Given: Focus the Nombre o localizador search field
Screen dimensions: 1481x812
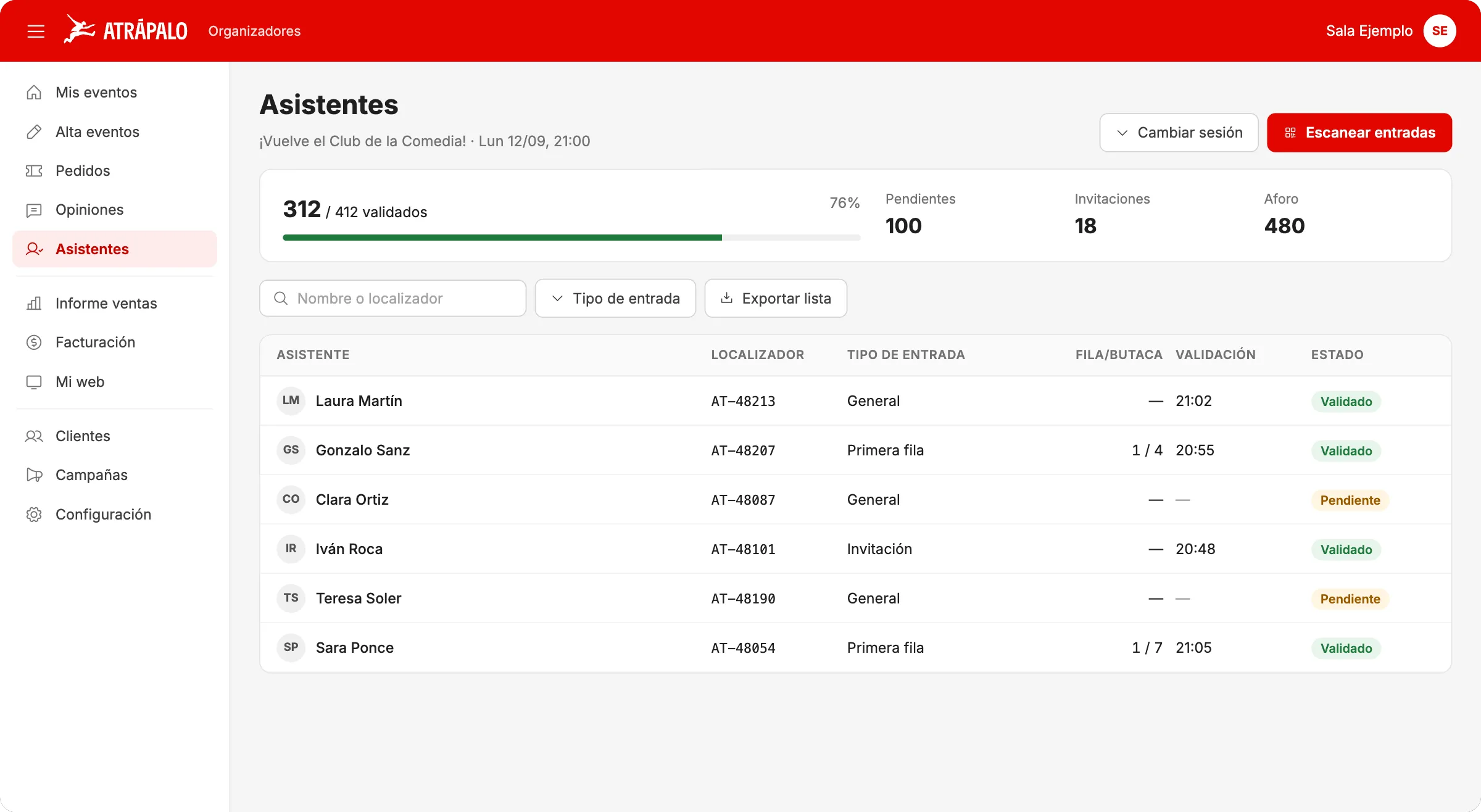Looking at the screenshot, I should click(x=393, y=299).
